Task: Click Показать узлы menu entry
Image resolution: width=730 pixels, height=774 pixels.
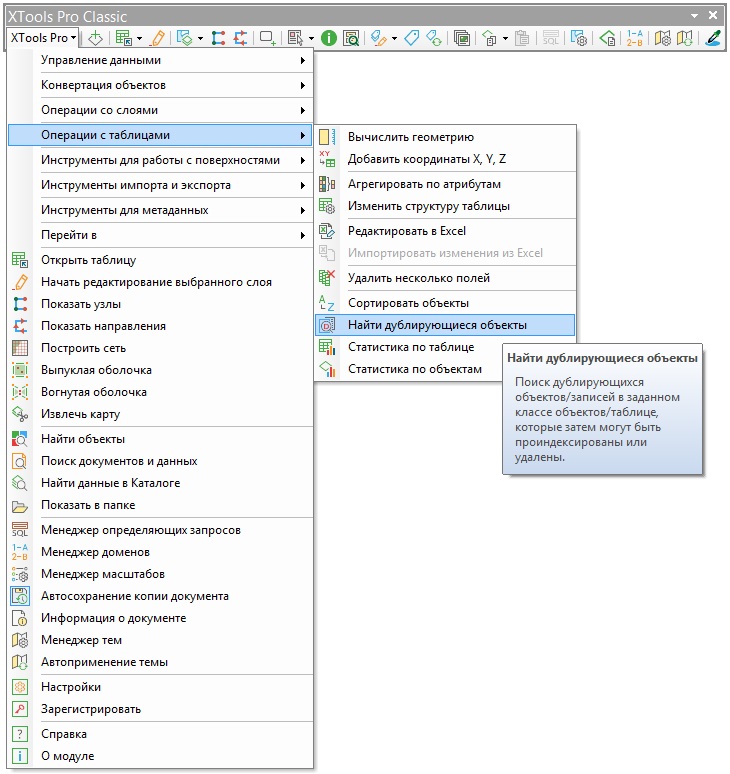Action: click(x=160, y=304)
